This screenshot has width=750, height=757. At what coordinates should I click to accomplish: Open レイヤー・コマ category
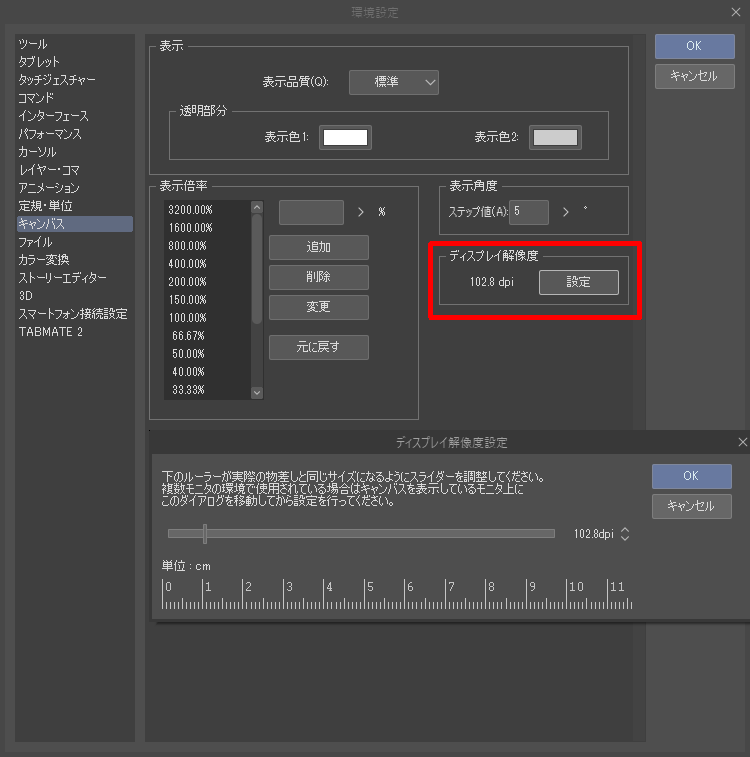[x=49, y=170]
